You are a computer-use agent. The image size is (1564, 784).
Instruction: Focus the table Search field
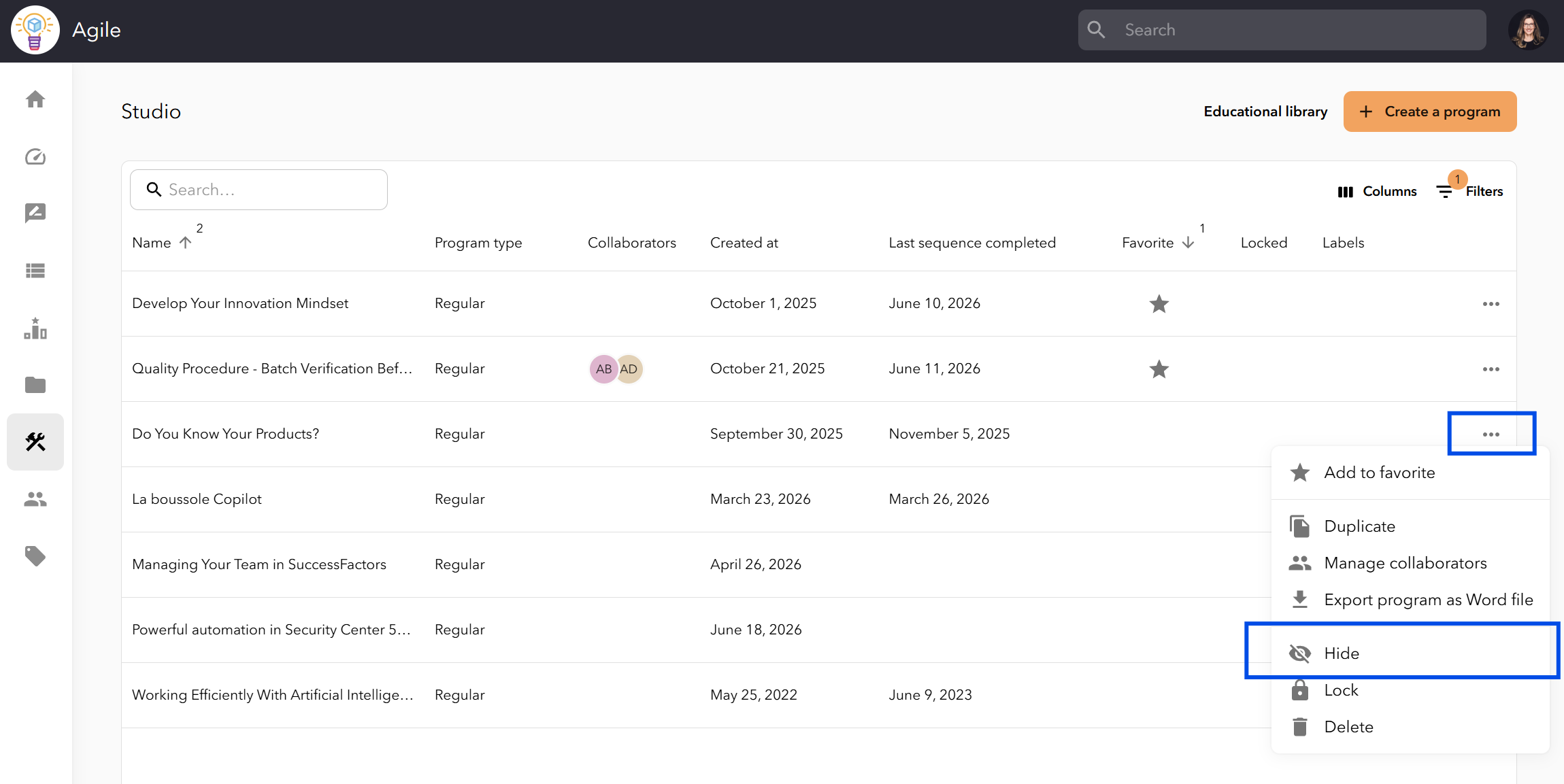click(259, 190)
